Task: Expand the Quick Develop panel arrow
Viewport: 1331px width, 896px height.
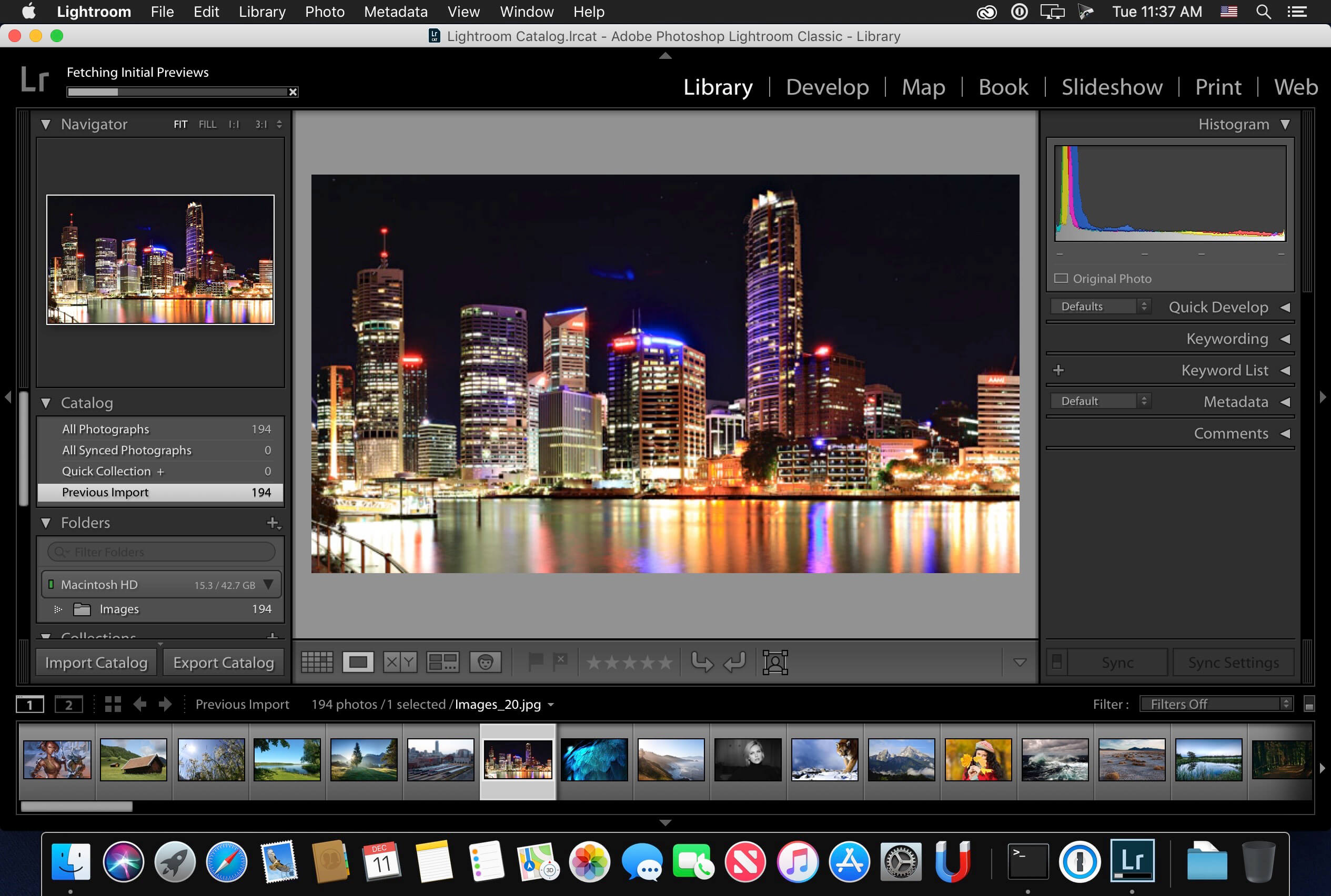Action: 1285,307
